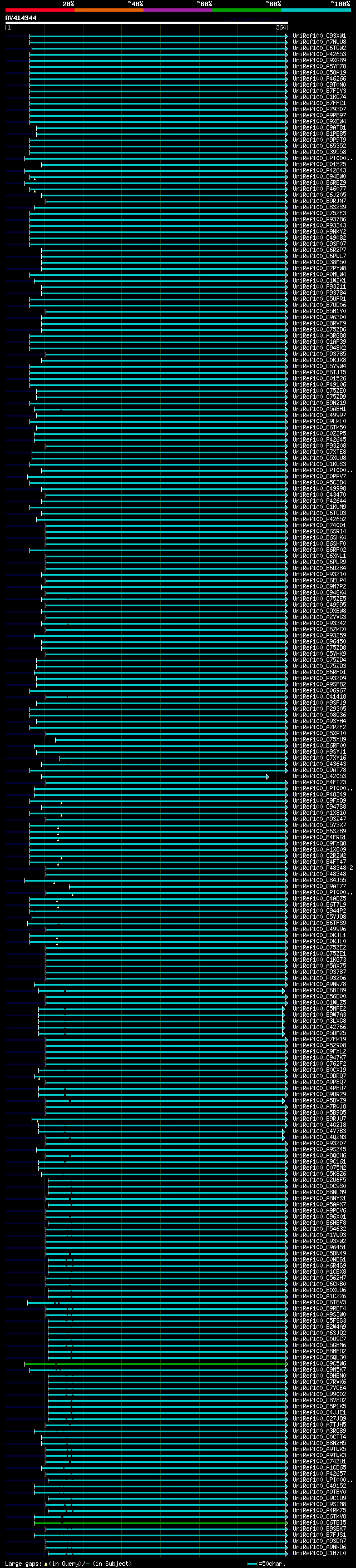The height and width of the screenshot is (1568, 356).
Task: Select hit UniRef100_P93787
Action: point(319,972)
